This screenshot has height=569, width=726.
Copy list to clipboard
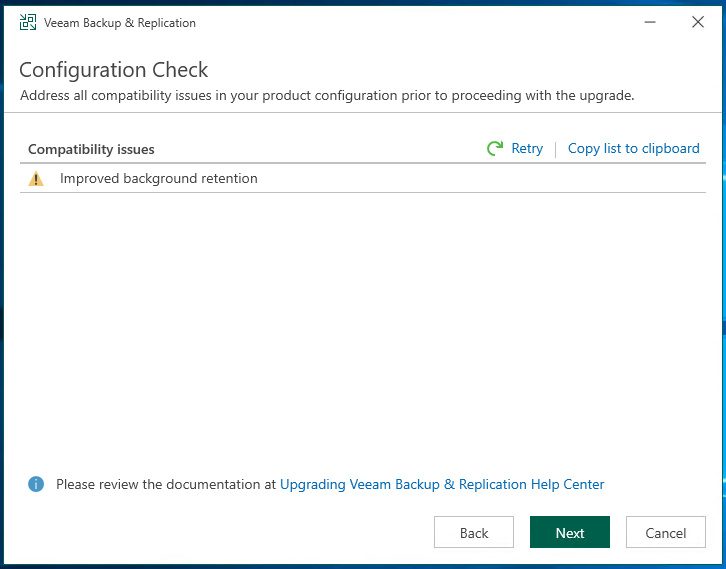633,149
